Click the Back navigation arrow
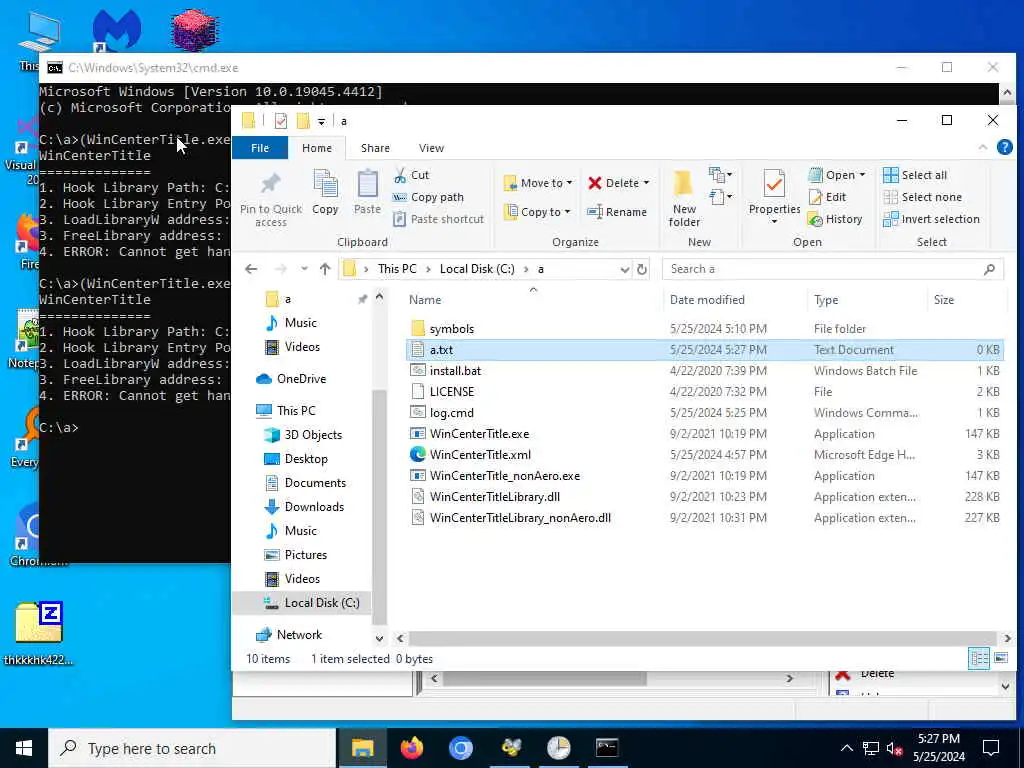 click(x=251, y=269)
